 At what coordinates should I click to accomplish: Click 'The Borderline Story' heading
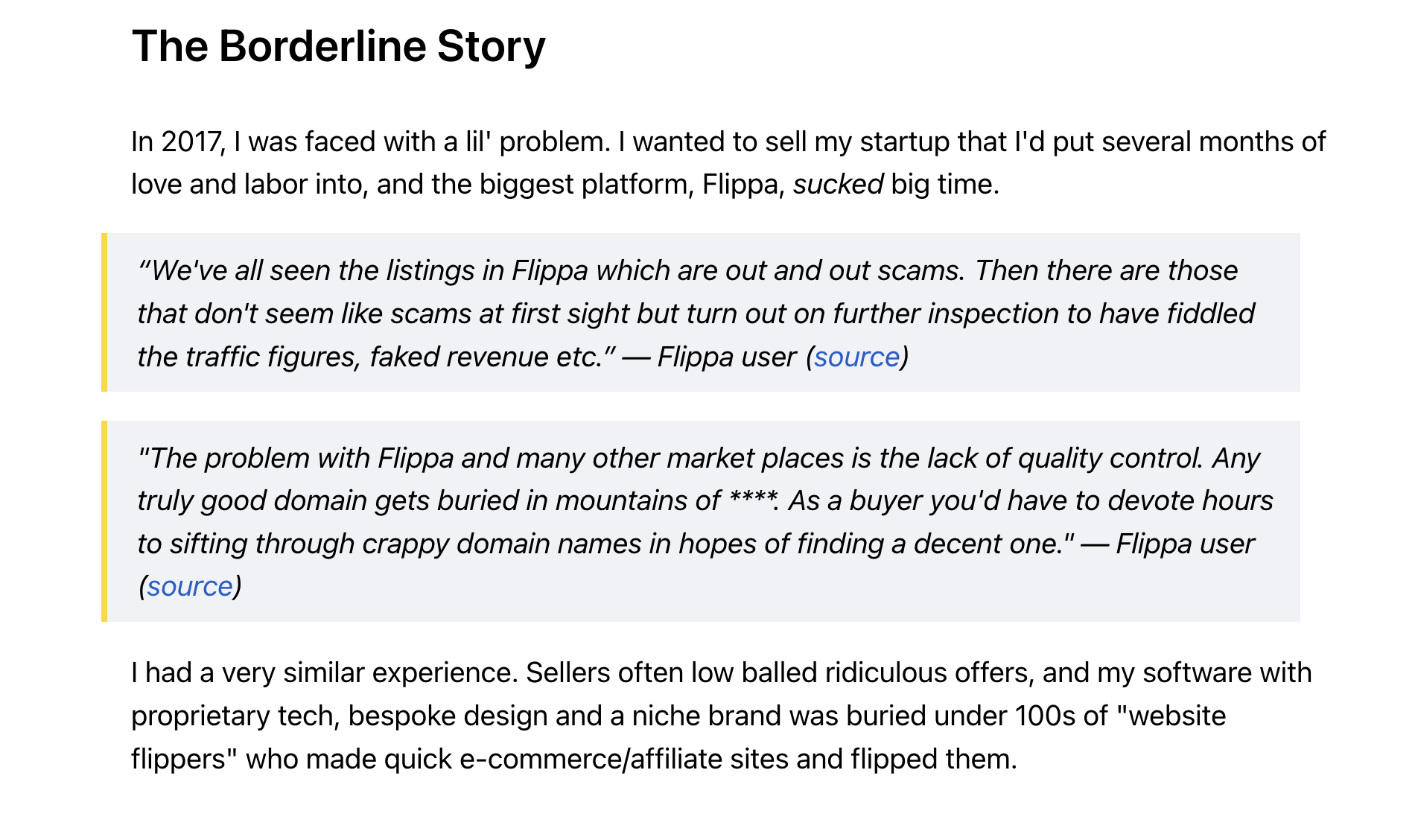(x=339, y=46)
